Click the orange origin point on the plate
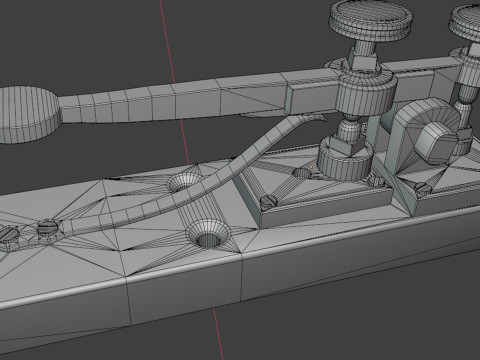Image resolution: width=480 pixels, height=360 pixels. [311, 167]
